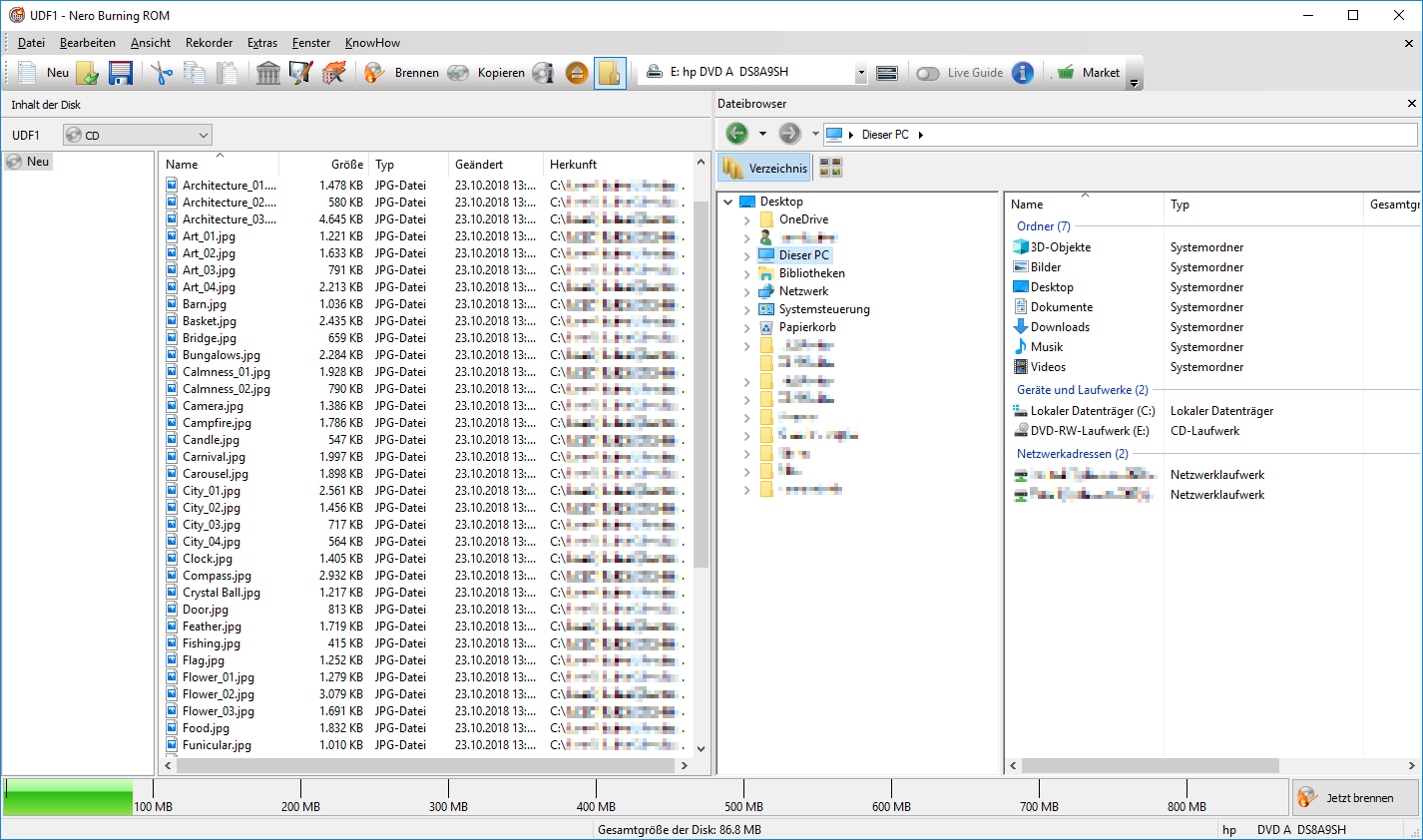This screenshot has height=840, width=1423.
Task: Click the Save compilation floppy disk icon
Action: (121, 73)
